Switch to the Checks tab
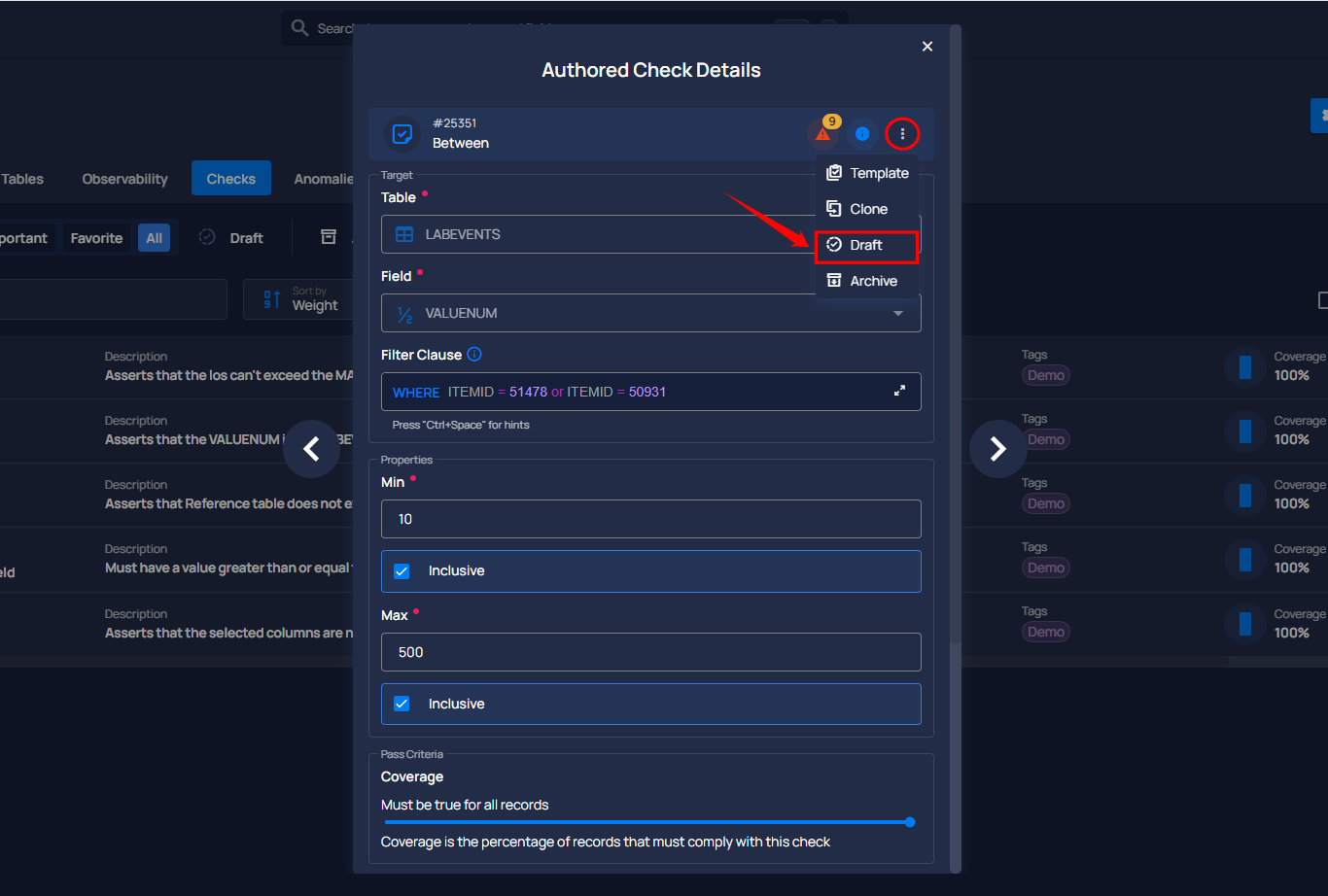This screenshot has height=896, width=1328. tap(230, 179)
